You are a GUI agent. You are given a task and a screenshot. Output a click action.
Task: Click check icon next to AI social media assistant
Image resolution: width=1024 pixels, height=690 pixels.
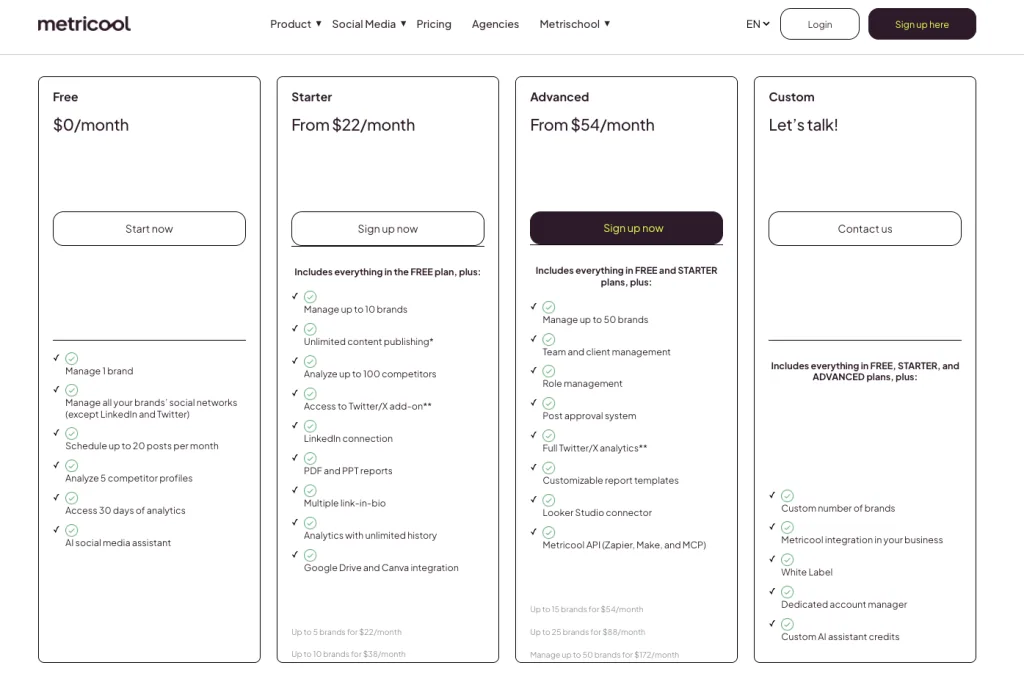pos(72,530)
